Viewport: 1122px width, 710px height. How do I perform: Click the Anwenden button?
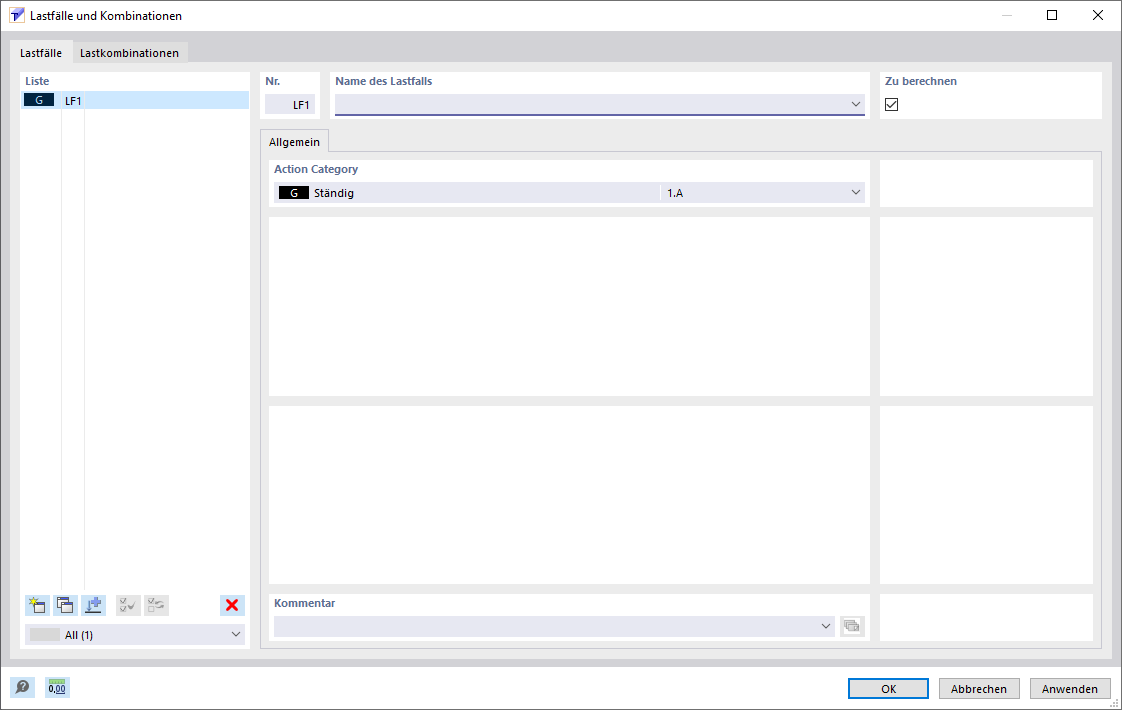1070,689
